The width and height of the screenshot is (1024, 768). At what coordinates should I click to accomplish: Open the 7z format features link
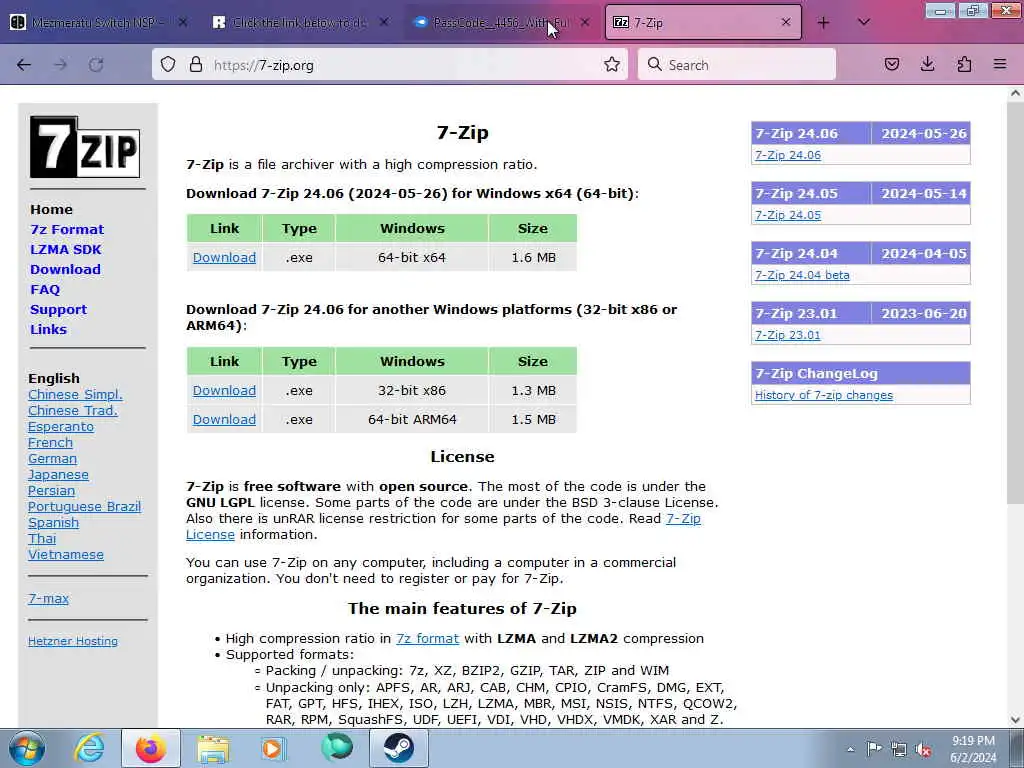click(427, 639)
